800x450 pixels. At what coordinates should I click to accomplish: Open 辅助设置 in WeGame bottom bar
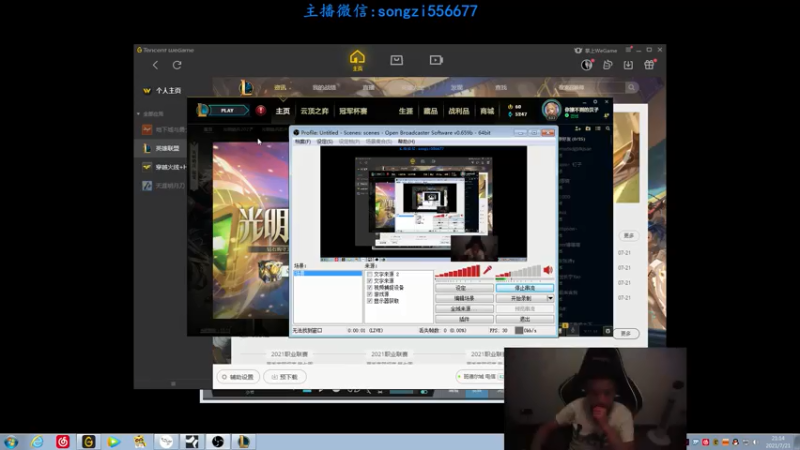tap(237, 377)
